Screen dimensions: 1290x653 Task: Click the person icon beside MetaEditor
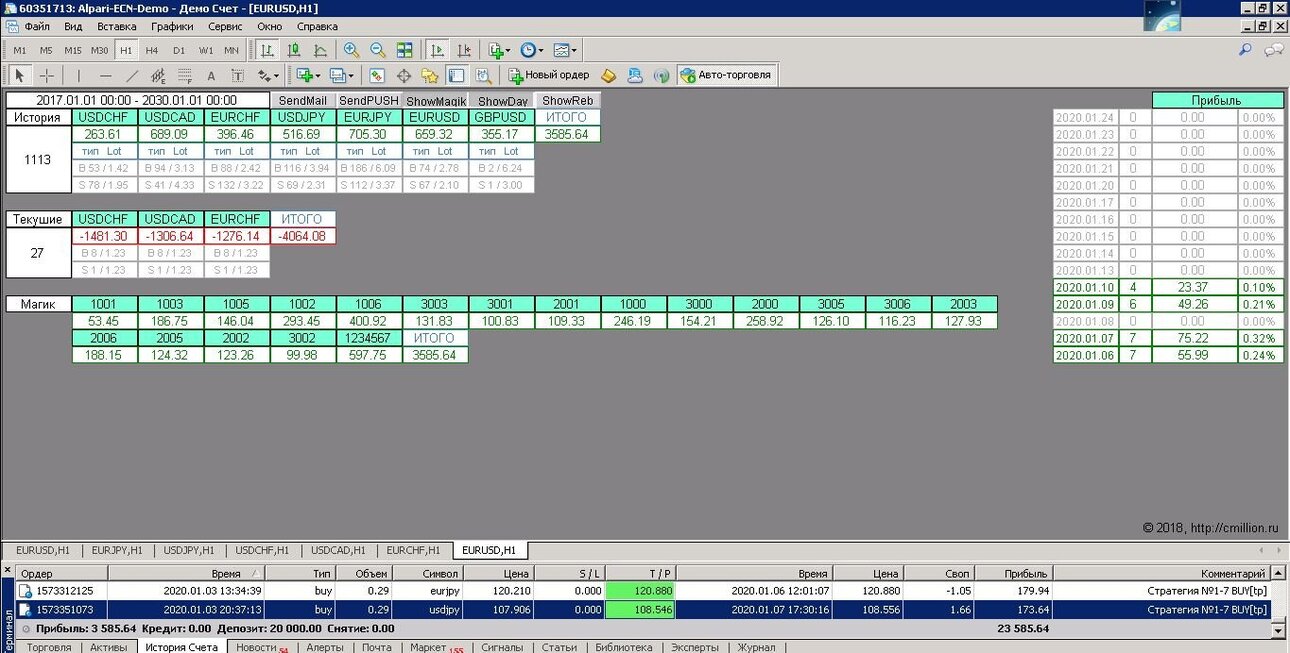click(x=635, y=75)
